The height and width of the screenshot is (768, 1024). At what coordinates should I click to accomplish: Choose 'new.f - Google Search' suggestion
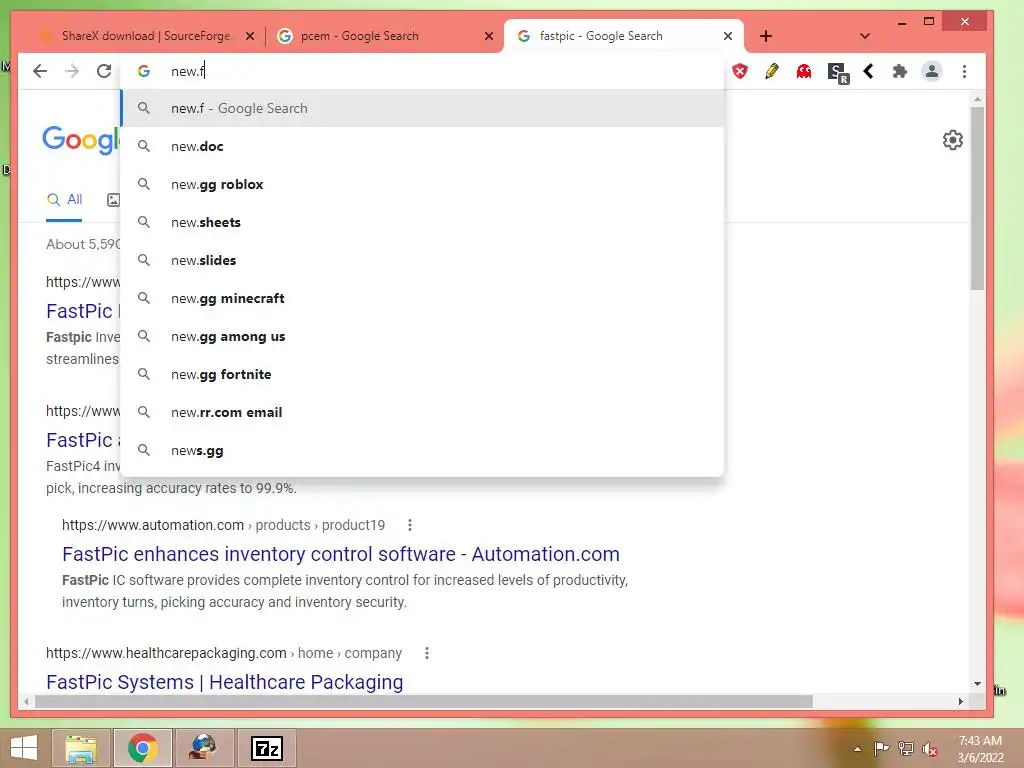point(423,108)
